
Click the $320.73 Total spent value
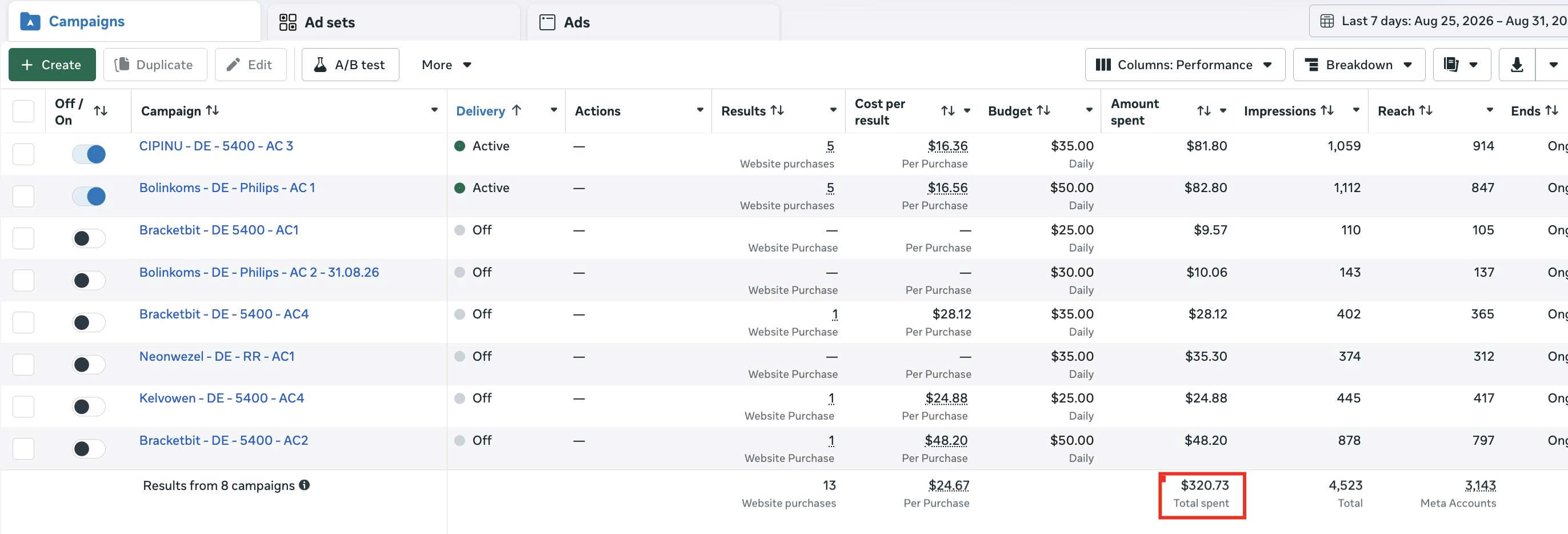(1205, 485)
